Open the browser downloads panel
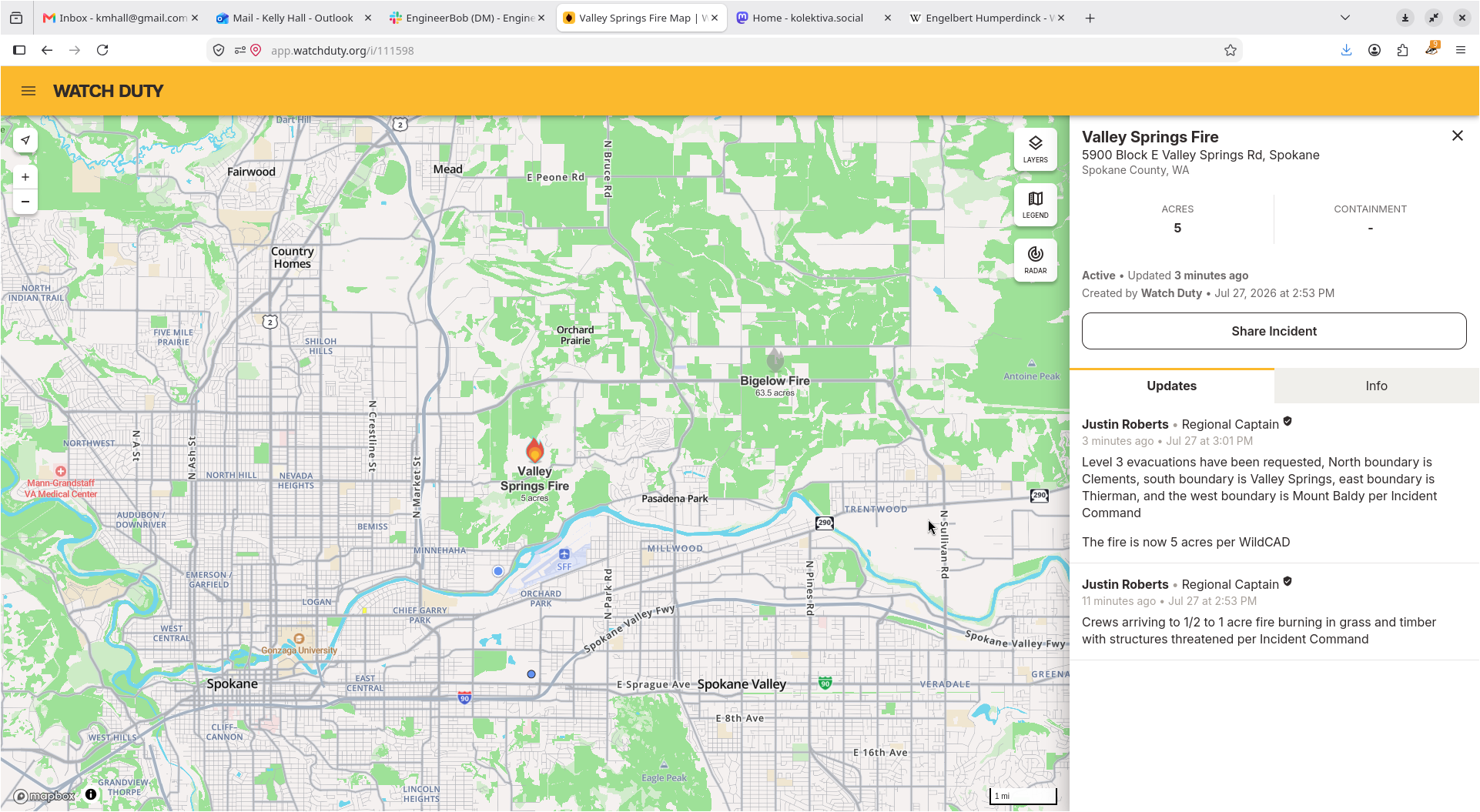 (1346, 50)
